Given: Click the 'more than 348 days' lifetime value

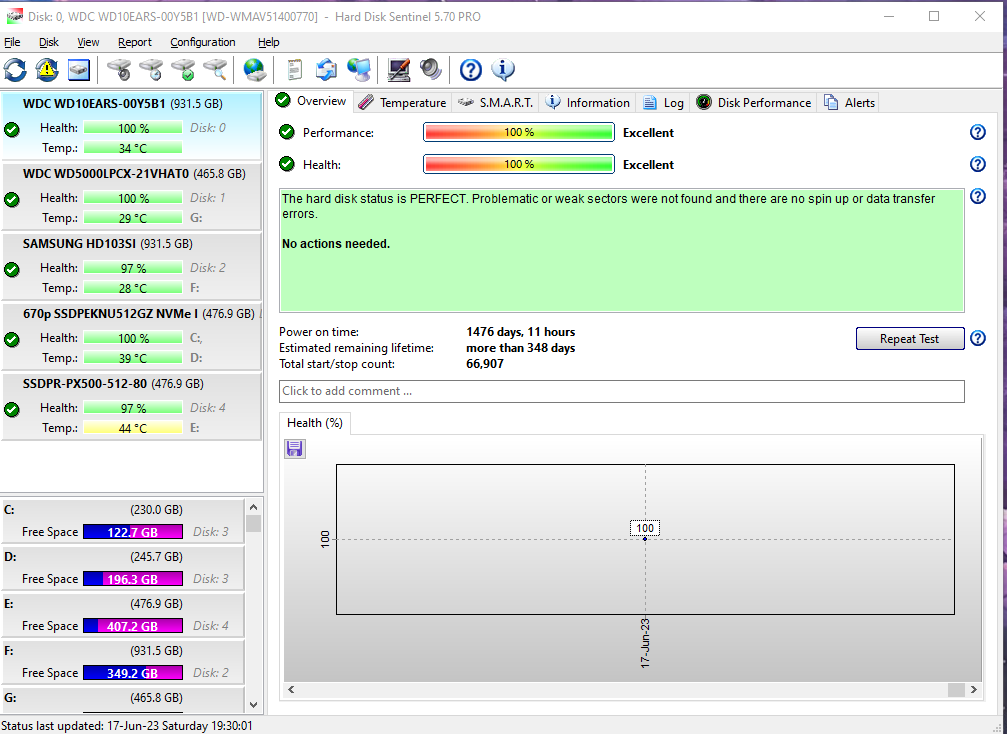Looking at the screenshot, I should pos(520,348).
